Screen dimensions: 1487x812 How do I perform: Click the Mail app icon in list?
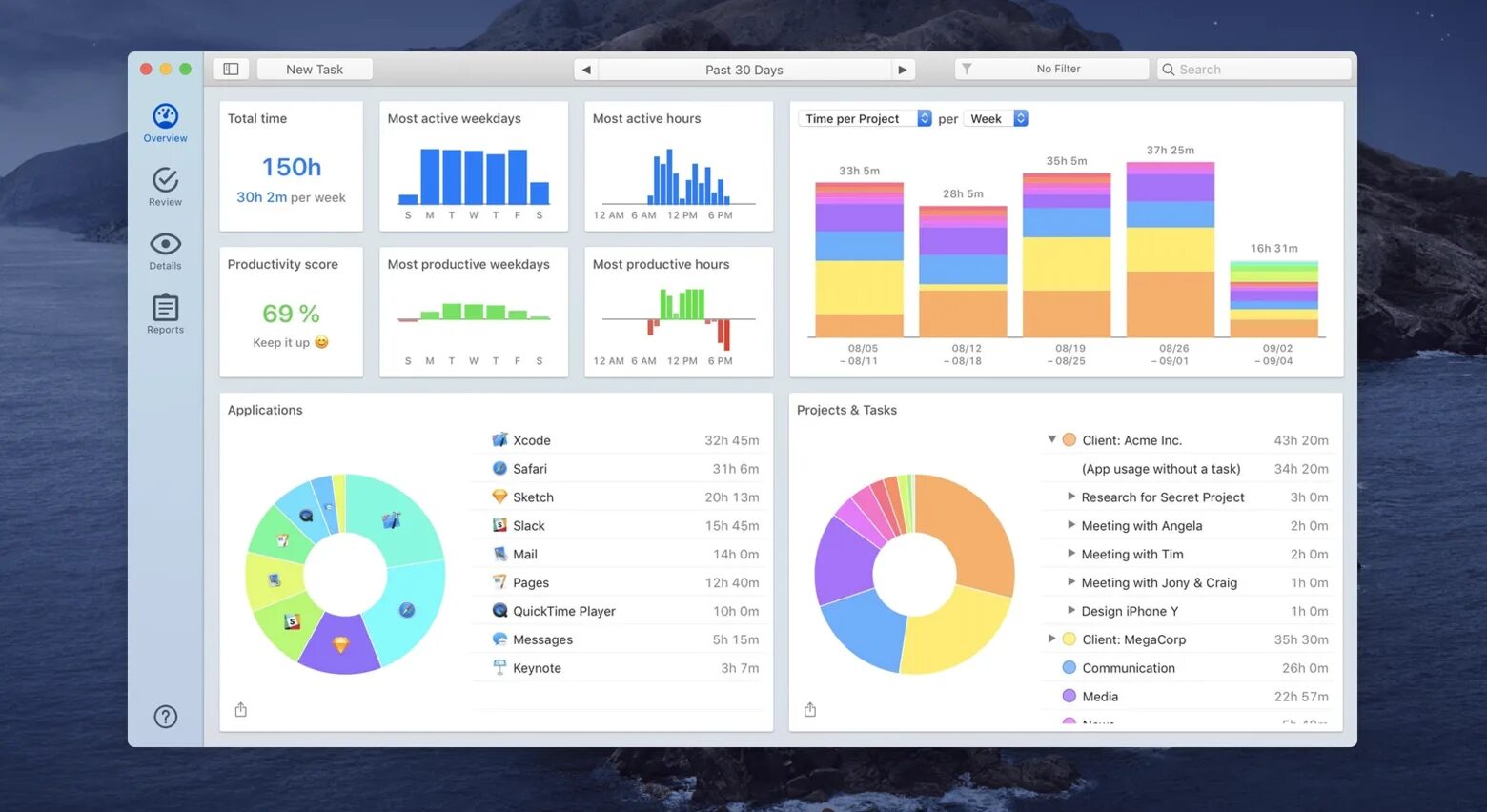[499, 554]
